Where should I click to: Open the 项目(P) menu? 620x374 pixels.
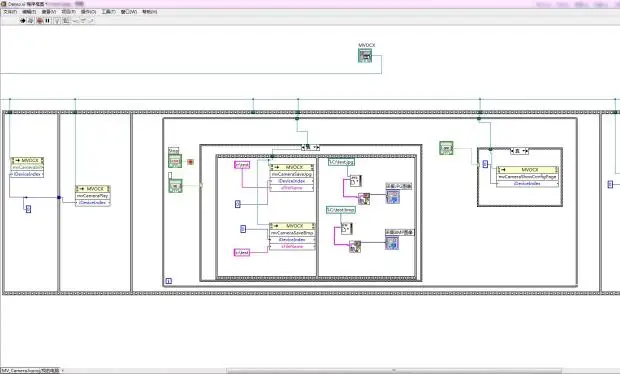pos(69,12)
